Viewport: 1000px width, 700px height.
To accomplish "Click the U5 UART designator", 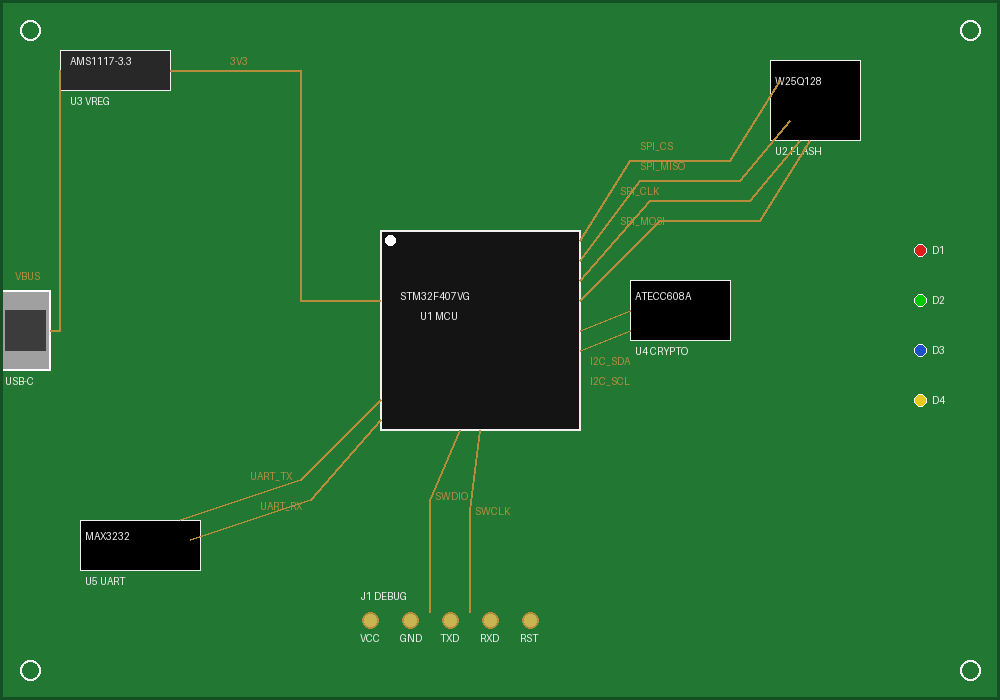I will tap(105, 581).
